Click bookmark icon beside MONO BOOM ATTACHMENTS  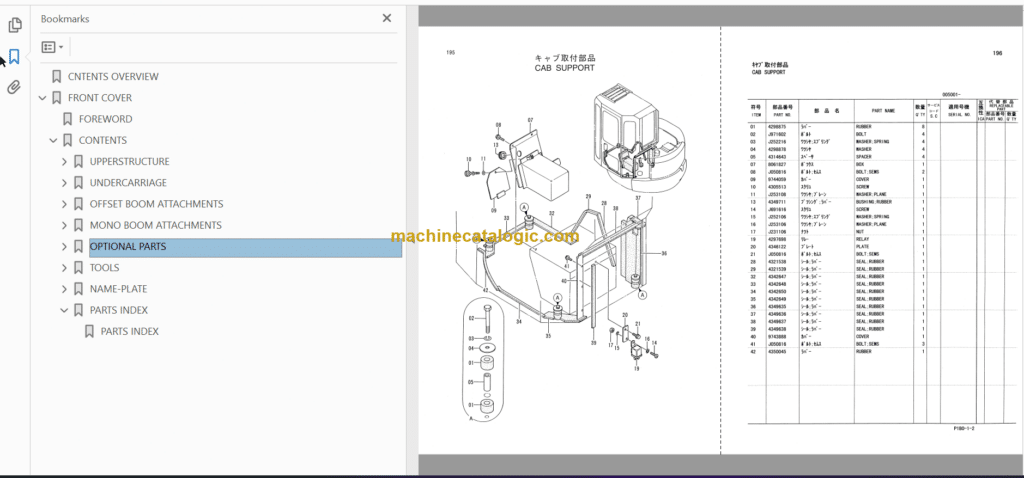(x=78, y=225)
